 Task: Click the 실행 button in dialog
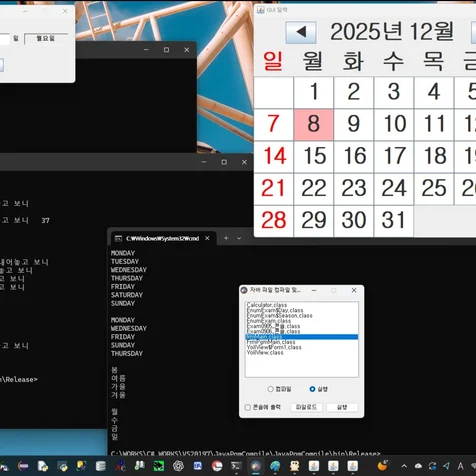pyautogui.click(x=342, y=407)
